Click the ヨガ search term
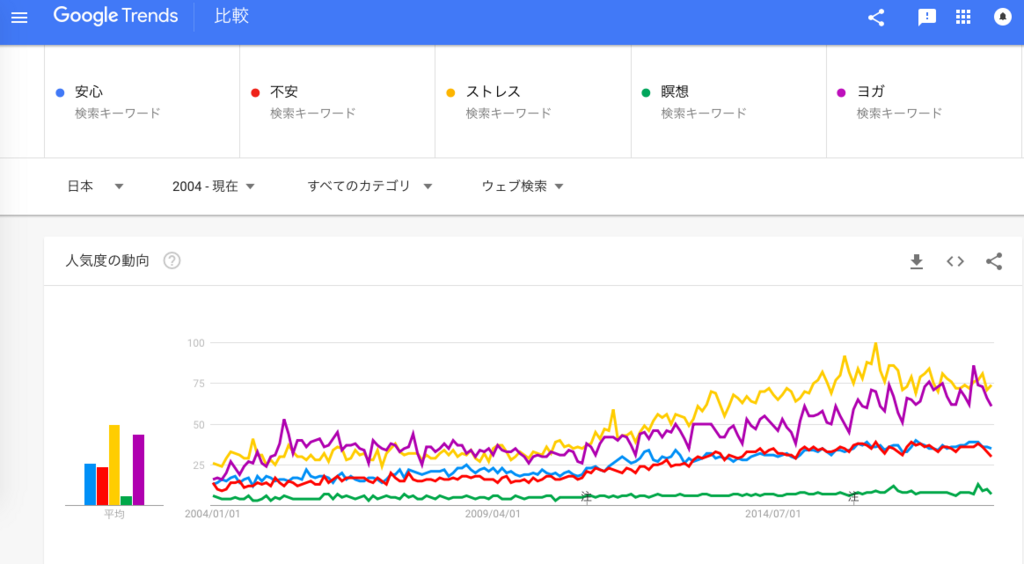Screen dimensions: 1024x564 870,92
